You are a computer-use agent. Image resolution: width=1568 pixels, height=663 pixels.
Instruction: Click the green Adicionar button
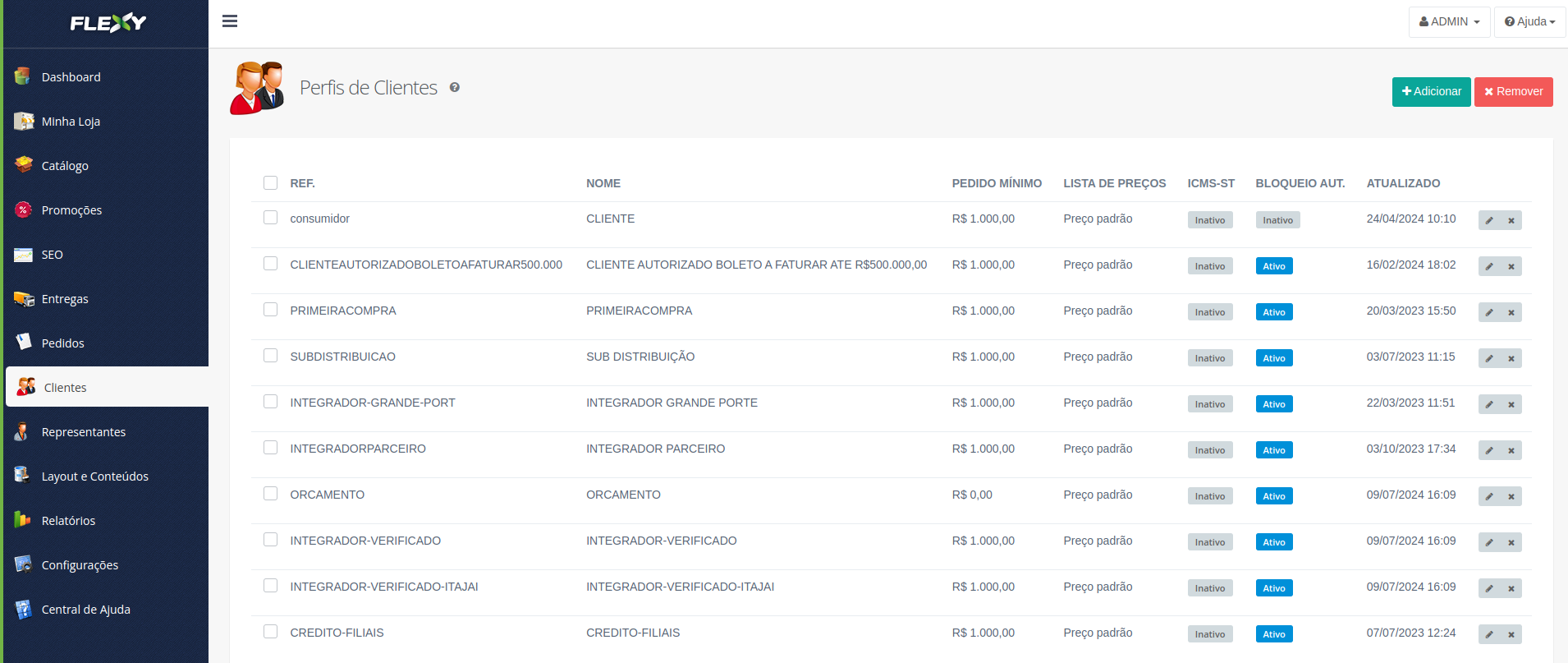[1431, 92]
